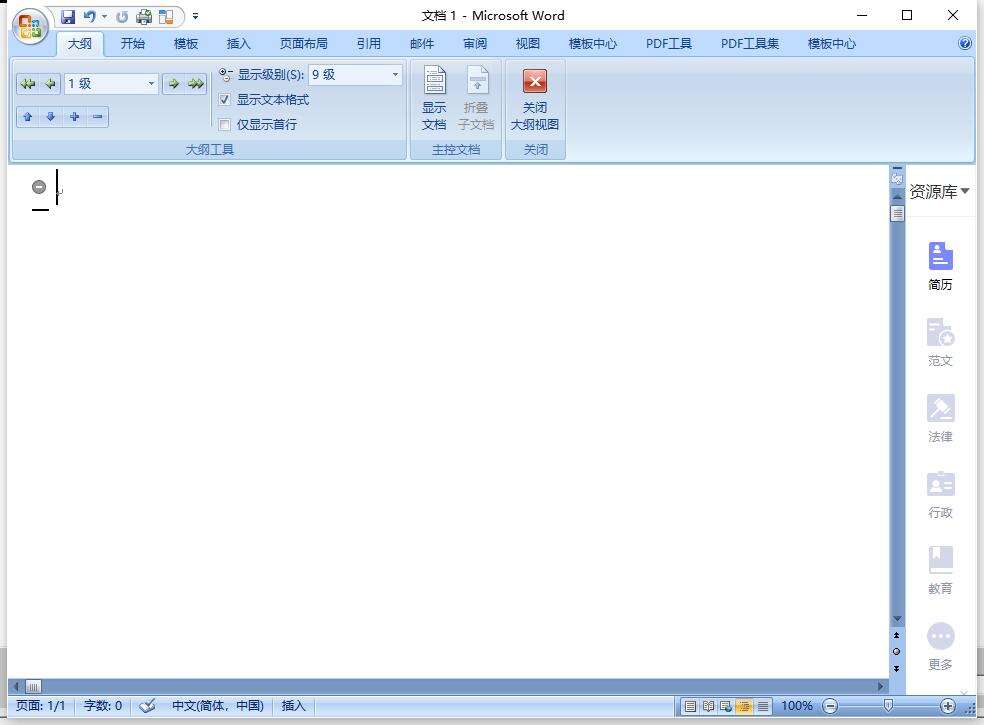Open the outline level 1 级 dropdown

coord(151,83)
